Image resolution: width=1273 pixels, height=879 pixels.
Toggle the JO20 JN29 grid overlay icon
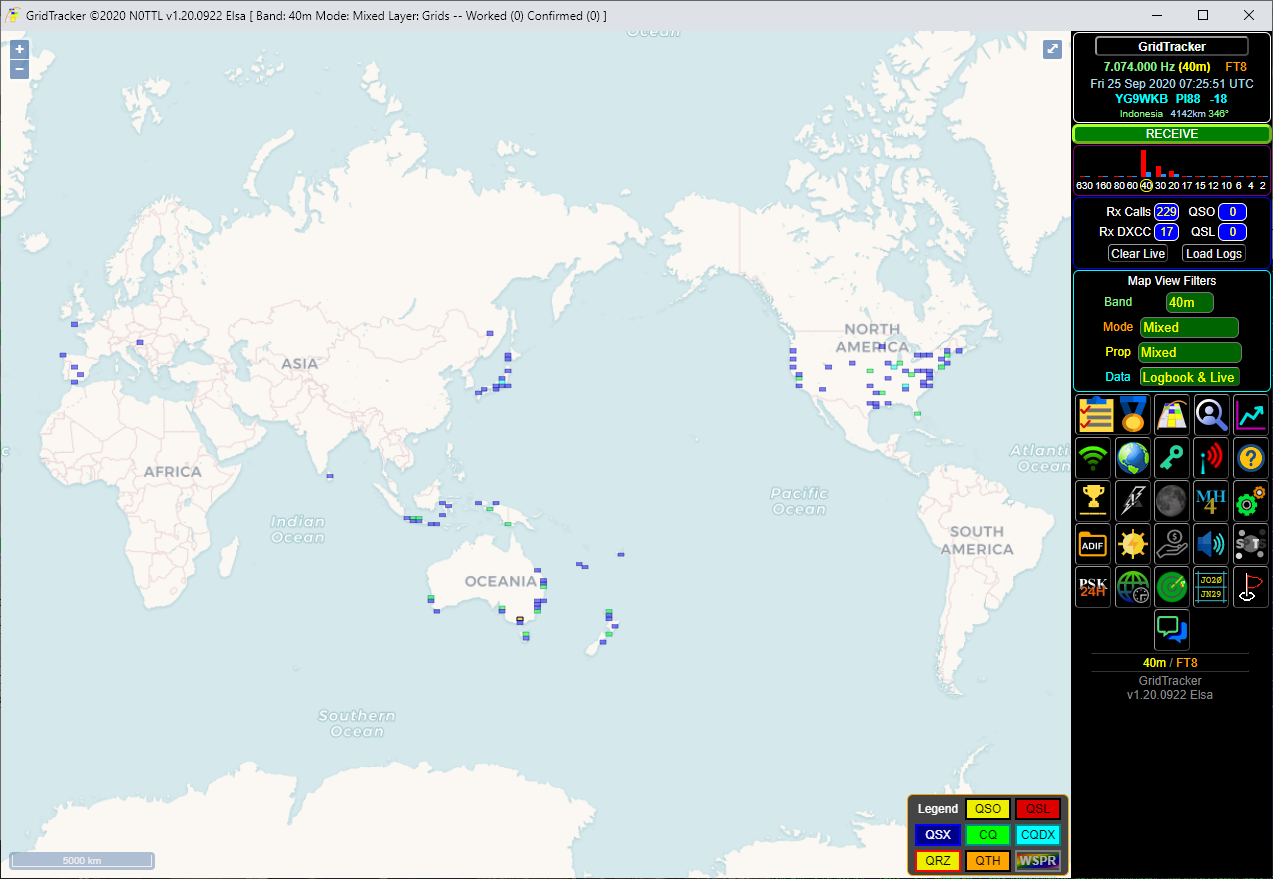coord(1211,587)
